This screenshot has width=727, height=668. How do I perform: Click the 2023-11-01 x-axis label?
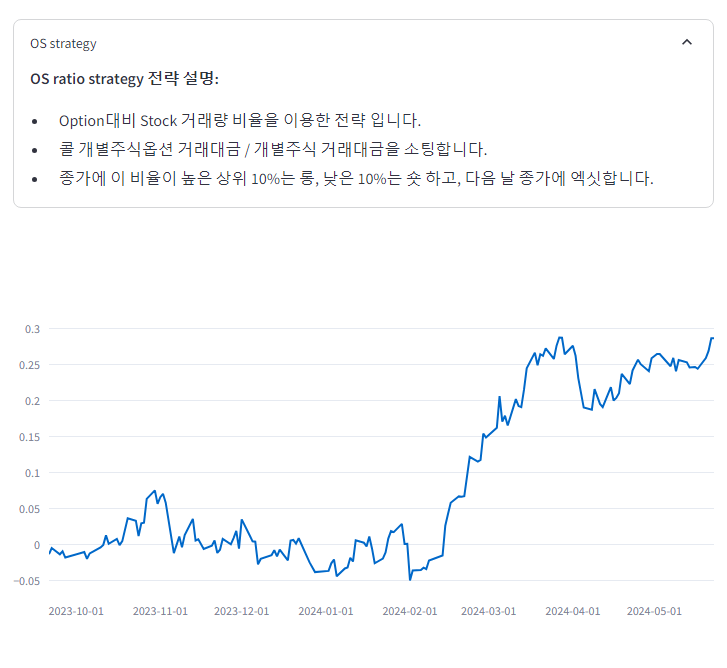[160, 611]
